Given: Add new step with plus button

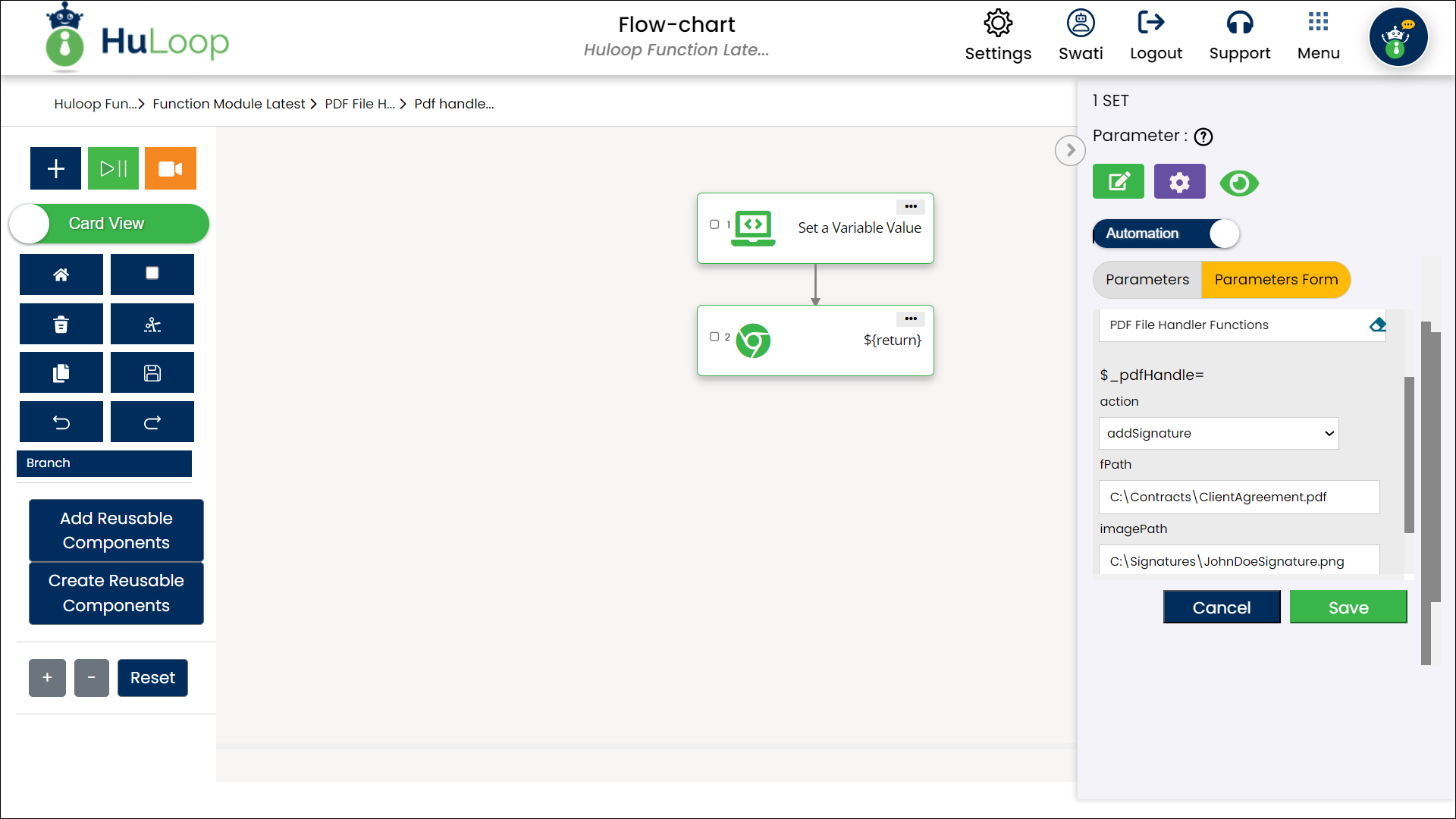Looking at the screenshot, I should [55, 168].
